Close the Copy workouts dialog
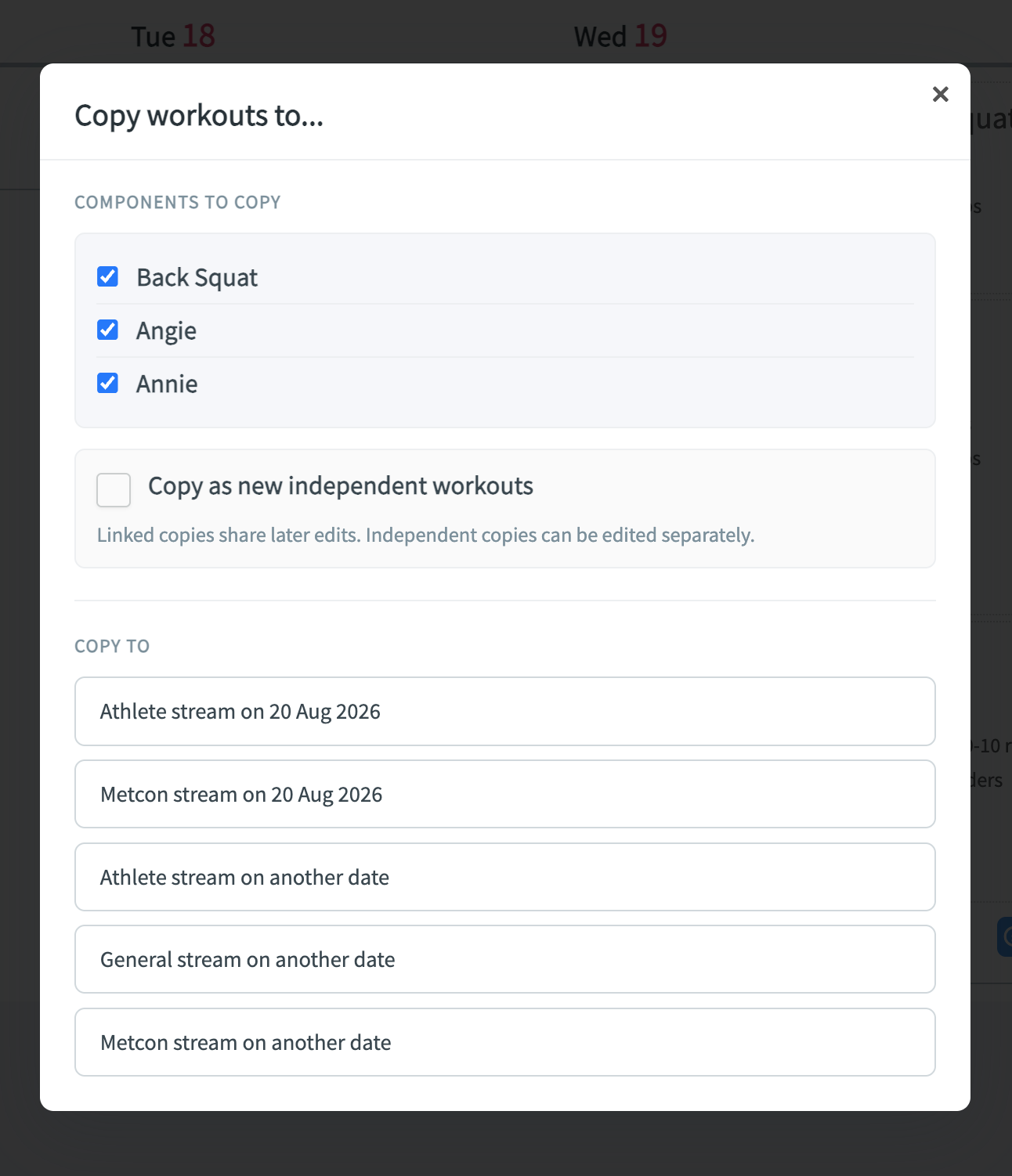This screenshot has height=1176, width=1012. pyautogui.click(x=940, y=94)
